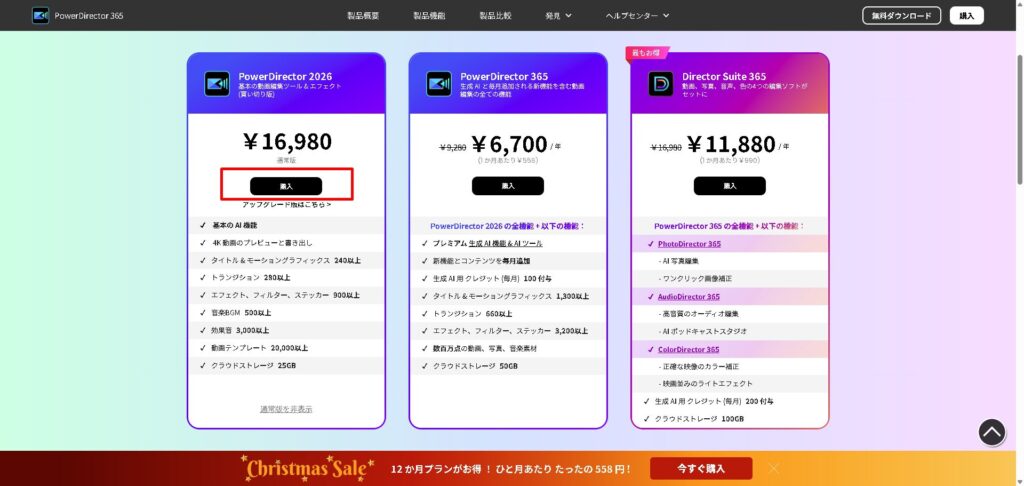Click the PowerDirector 2026 product icon
This screenshot has width=1024, height=486.
point(218,84)
